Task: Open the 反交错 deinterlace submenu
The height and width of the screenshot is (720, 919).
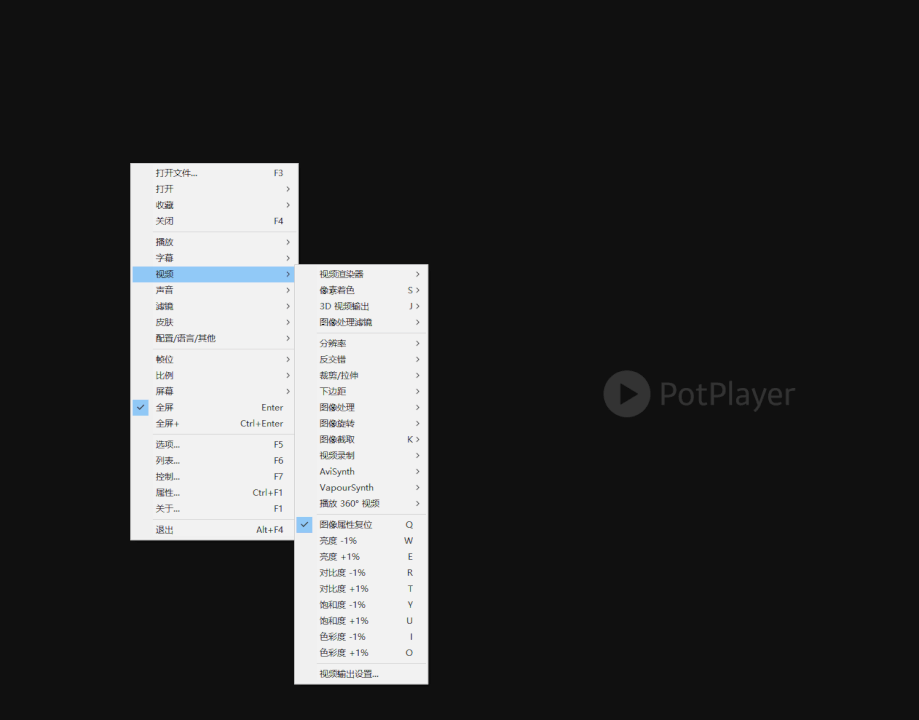Action: point(361,359)
